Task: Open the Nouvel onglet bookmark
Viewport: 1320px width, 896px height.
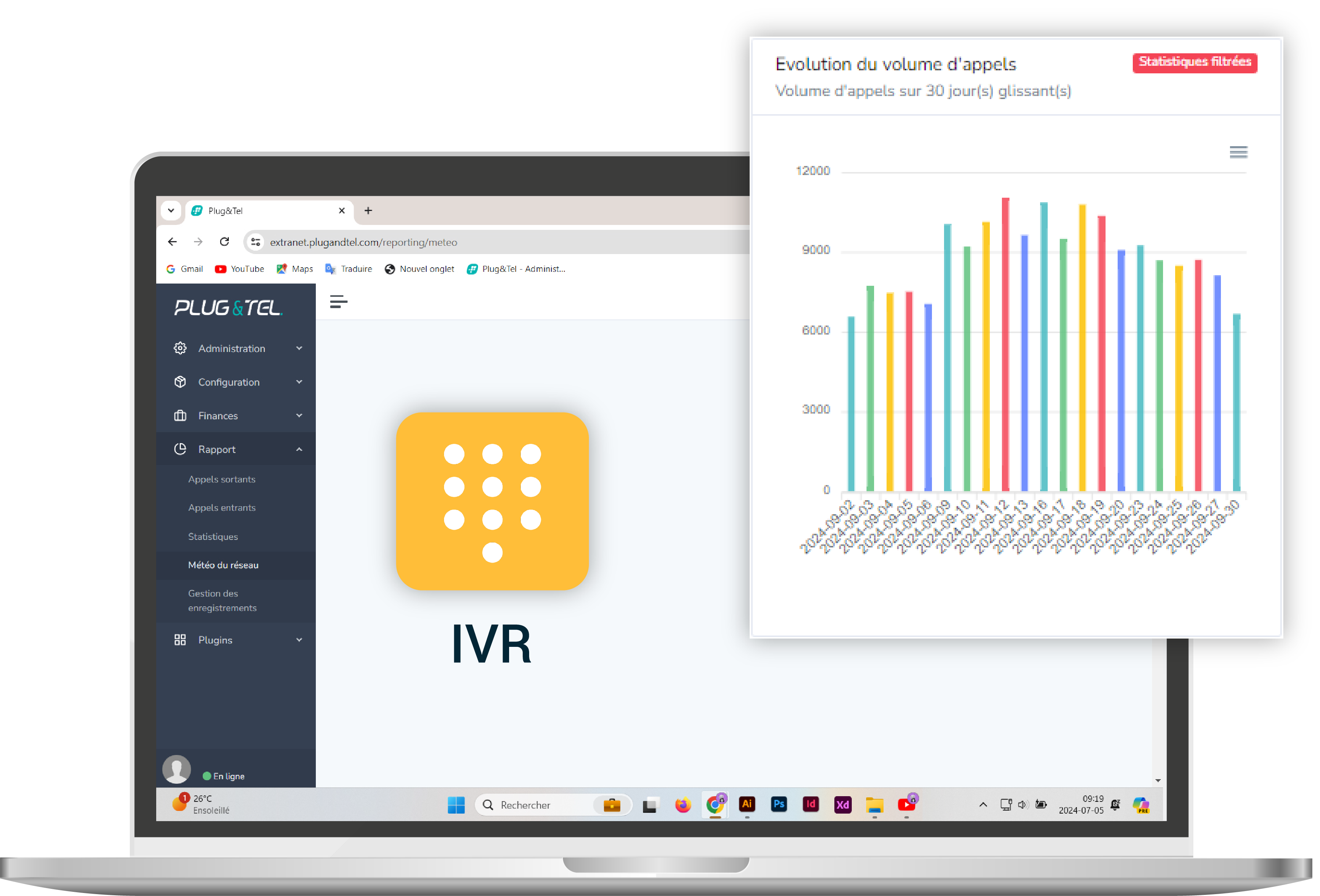Action: [419, 269]
